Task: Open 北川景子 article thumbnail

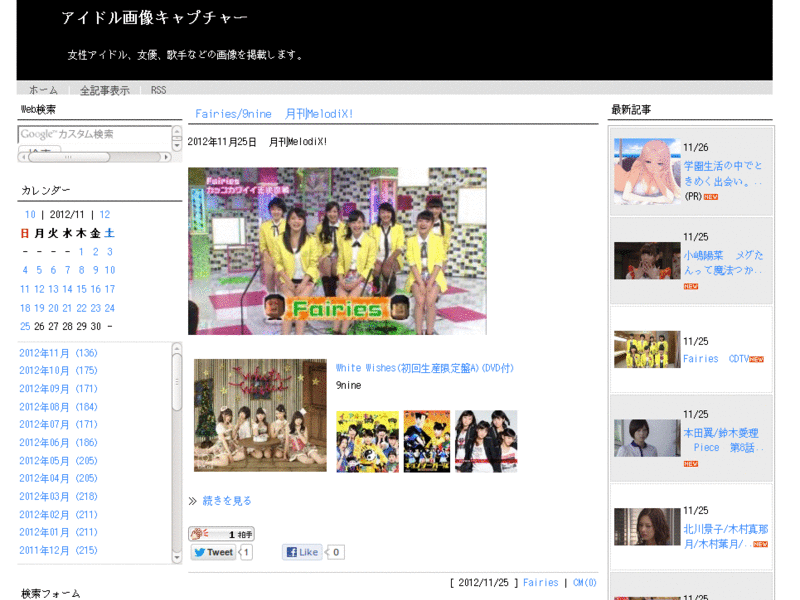Action: [647, 527]
